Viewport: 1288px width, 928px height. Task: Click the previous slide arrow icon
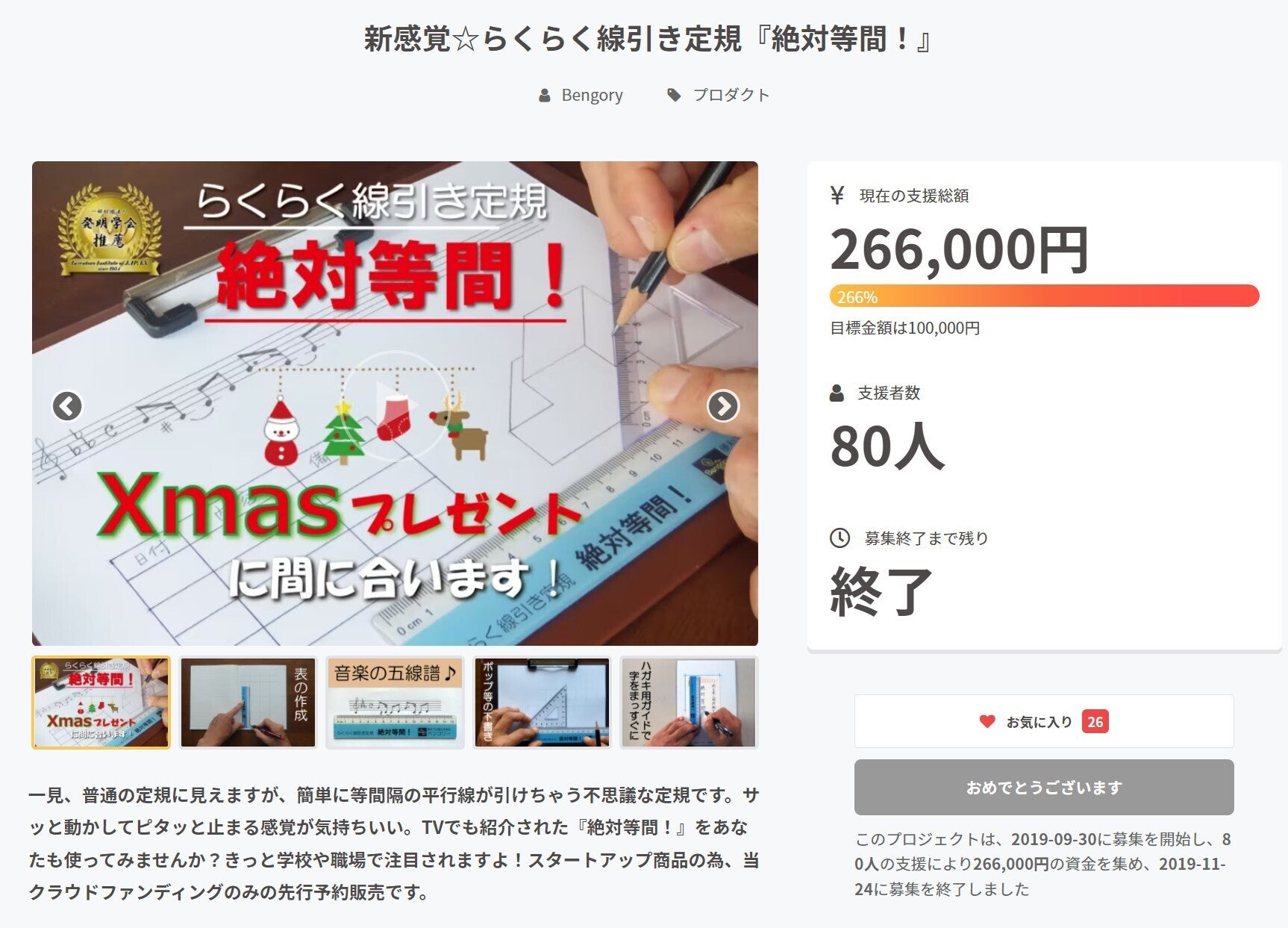tap(67, 406)
